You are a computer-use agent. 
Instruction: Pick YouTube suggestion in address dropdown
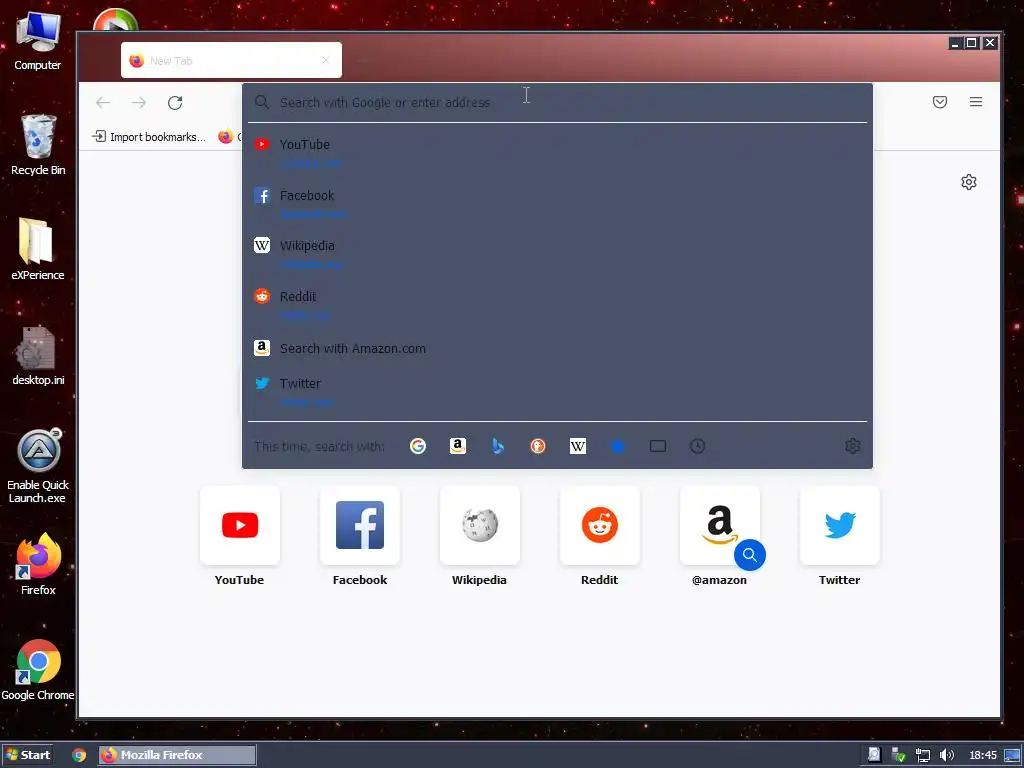click(557, 152)
